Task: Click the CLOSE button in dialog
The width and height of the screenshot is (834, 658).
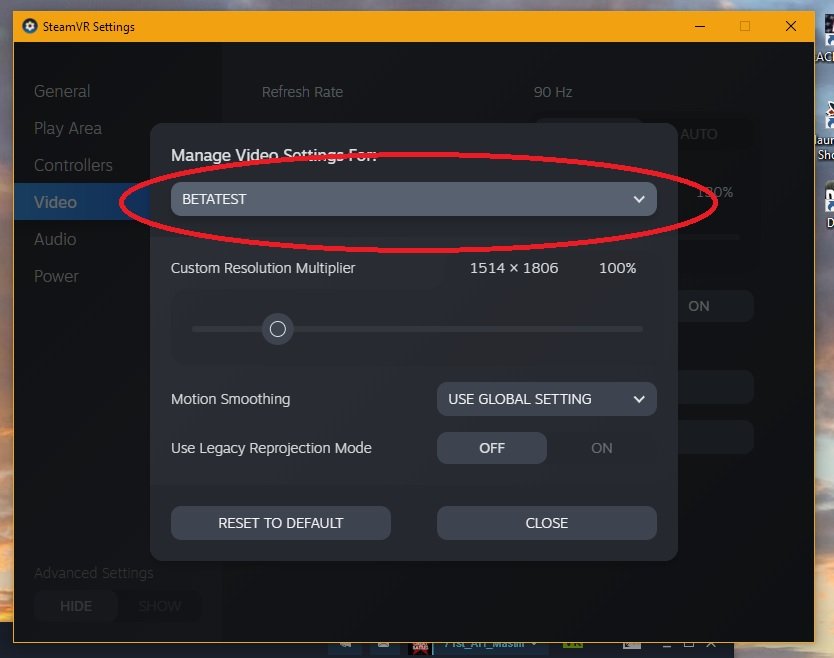Action: [x=546, y=523]
